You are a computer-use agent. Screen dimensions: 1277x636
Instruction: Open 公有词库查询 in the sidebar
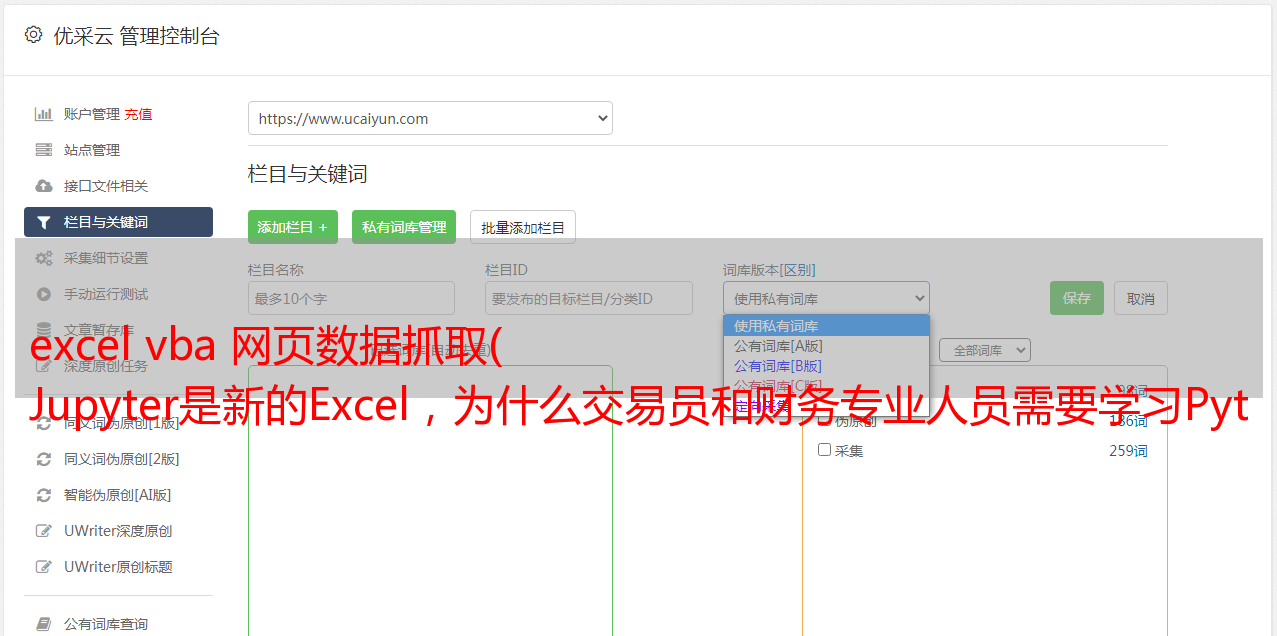point(106,624)
